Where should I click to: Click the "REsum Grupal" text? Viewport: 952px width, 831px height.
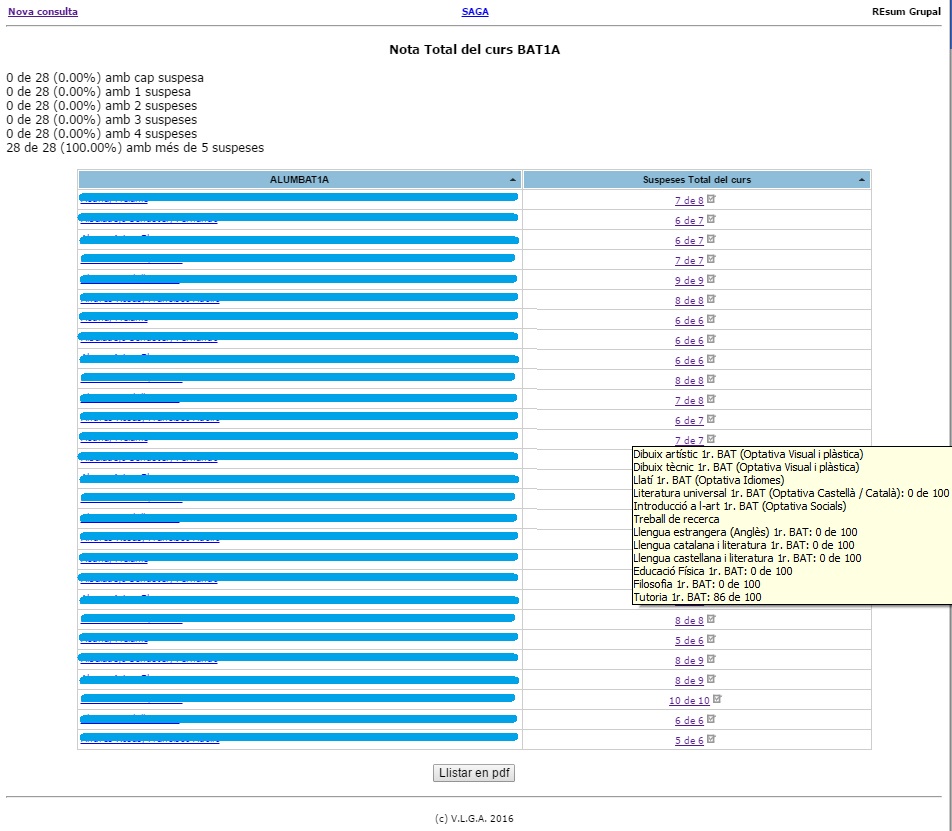point(906,12)
